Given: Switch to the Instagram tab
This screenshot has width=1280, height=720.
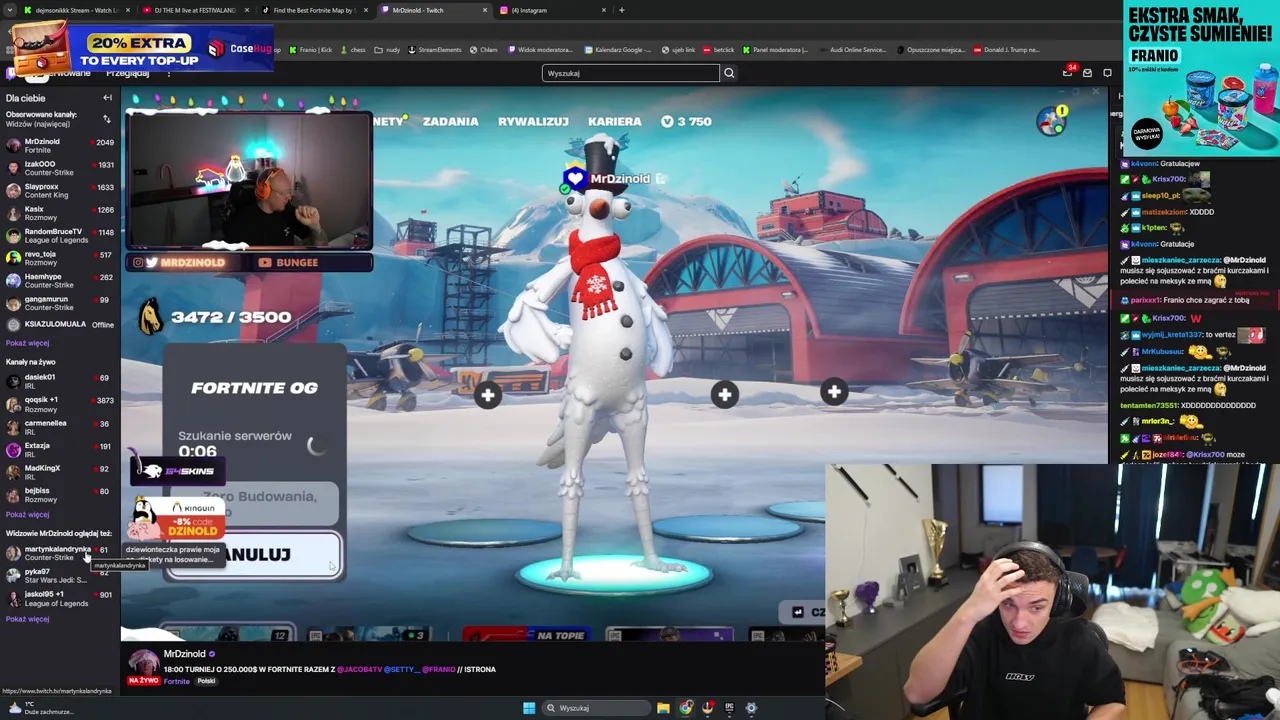Looking at the screenshot, I should click(552, 10).
